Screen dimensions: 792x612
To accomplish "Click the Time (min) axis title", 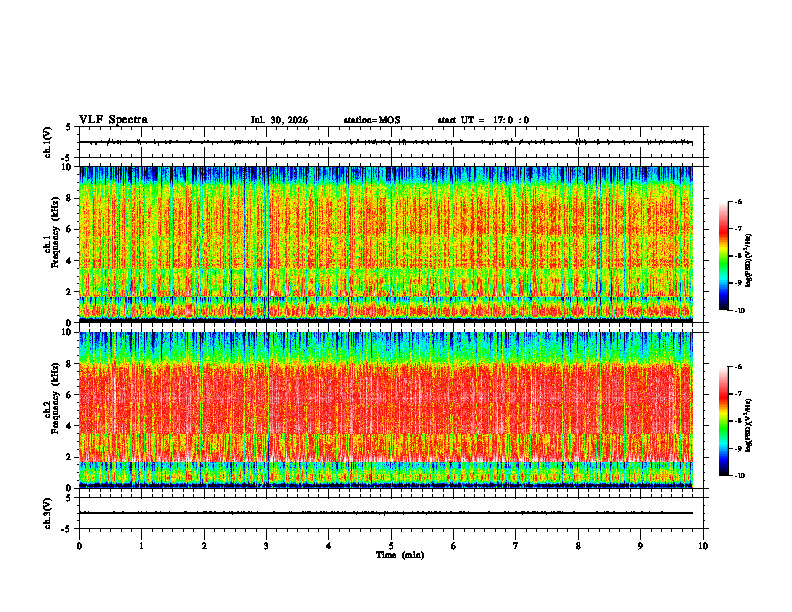I will pos(400,555).
